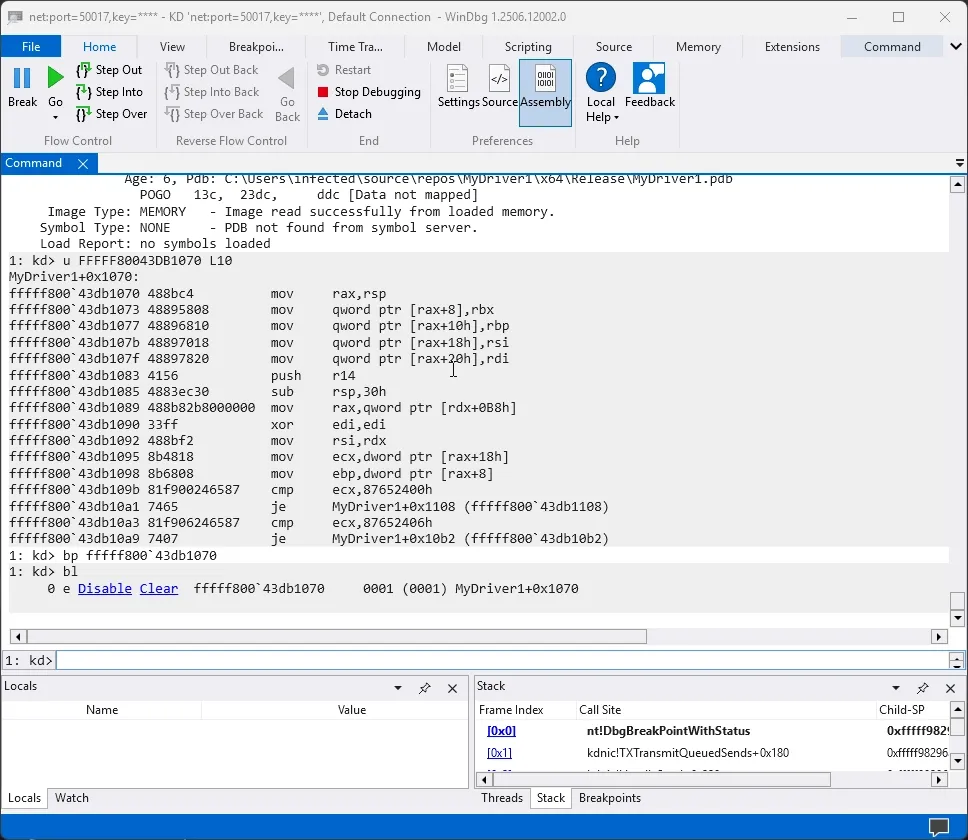Open the Feedback icon
The width and height of the screenshot is (968, 840).
(x=649, y=78)
